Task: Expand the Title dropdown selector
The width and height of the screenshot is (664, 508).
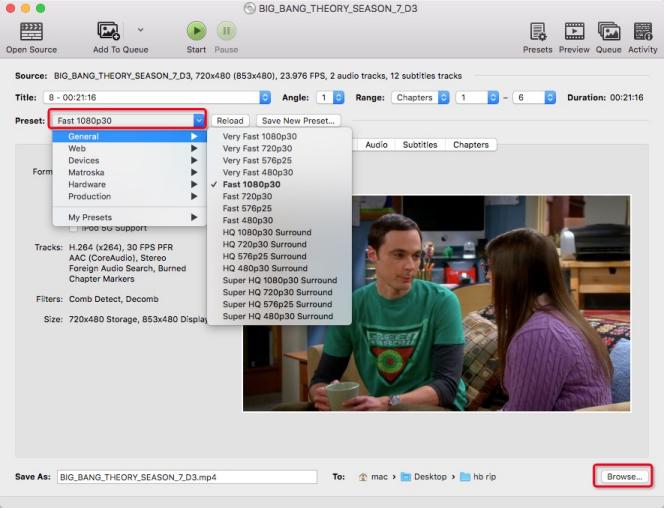Action: 264,98
